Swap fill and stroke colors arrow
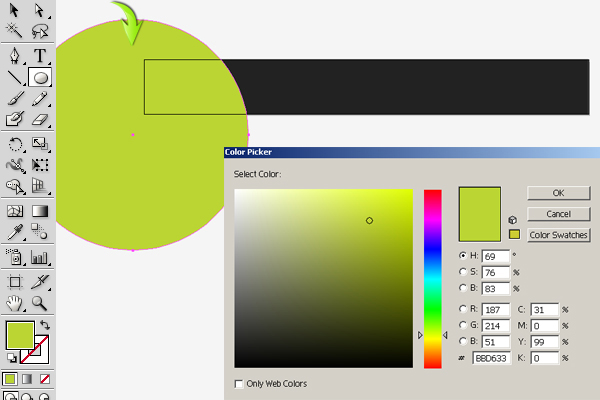Image resolution: width=600 pixels, height=400 pixels. (45, 325)
